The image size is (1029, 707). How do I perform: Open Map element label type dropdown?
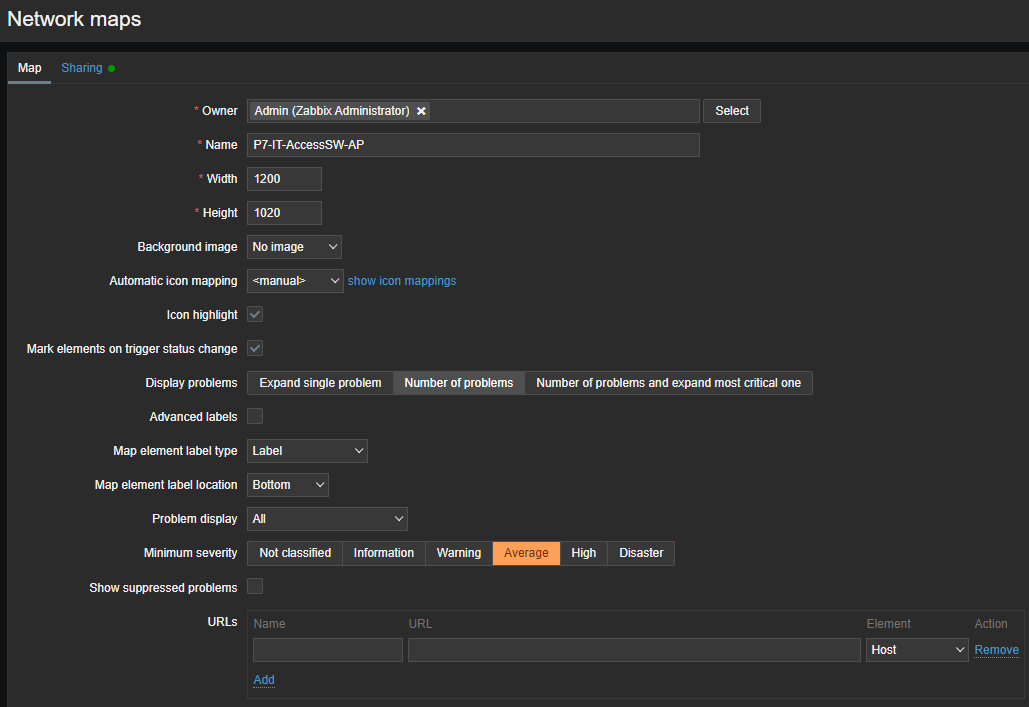307,451
